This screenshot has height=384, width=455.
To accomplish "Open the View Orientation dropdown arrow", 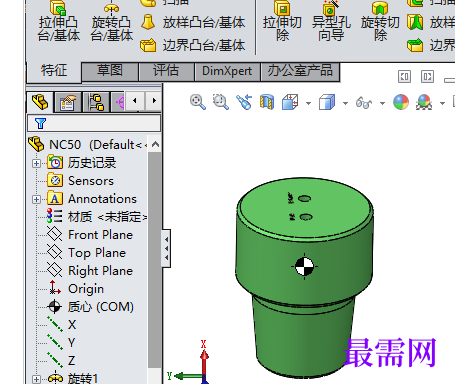I will tap(308, 103).
